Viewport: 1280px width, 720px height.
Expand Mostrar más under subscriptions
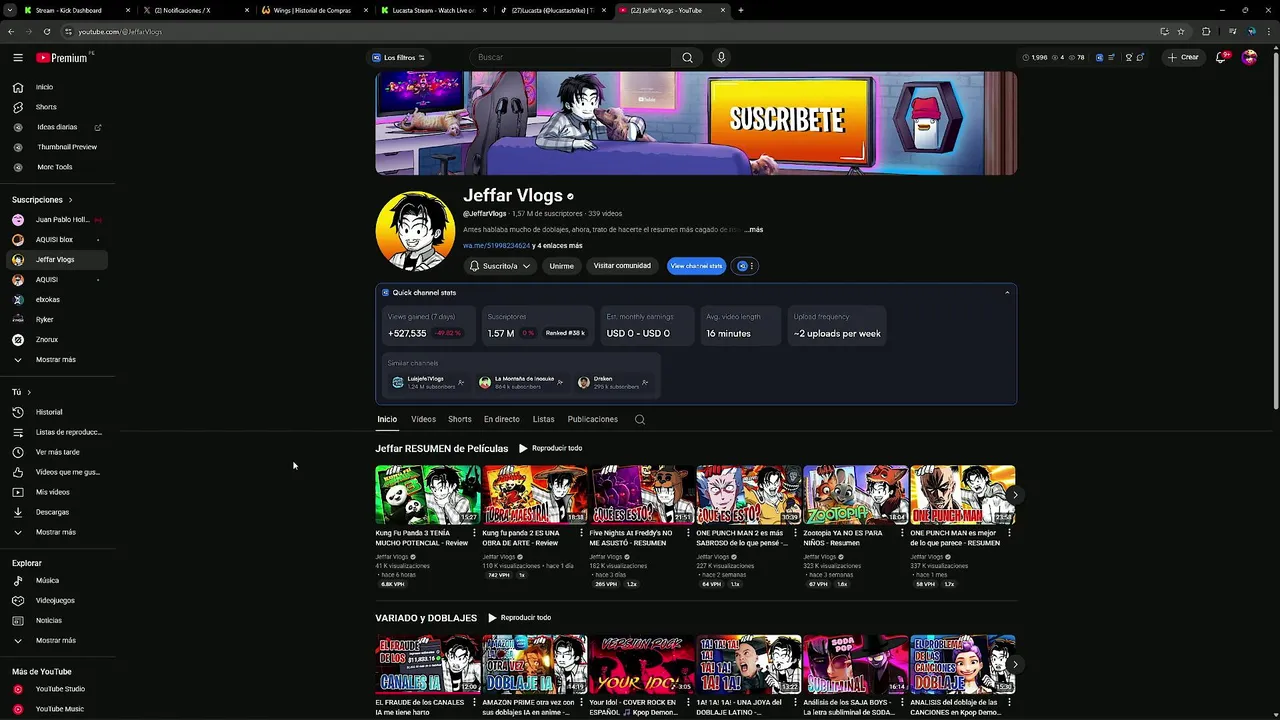pyautogui.click(x=57, y=359)
